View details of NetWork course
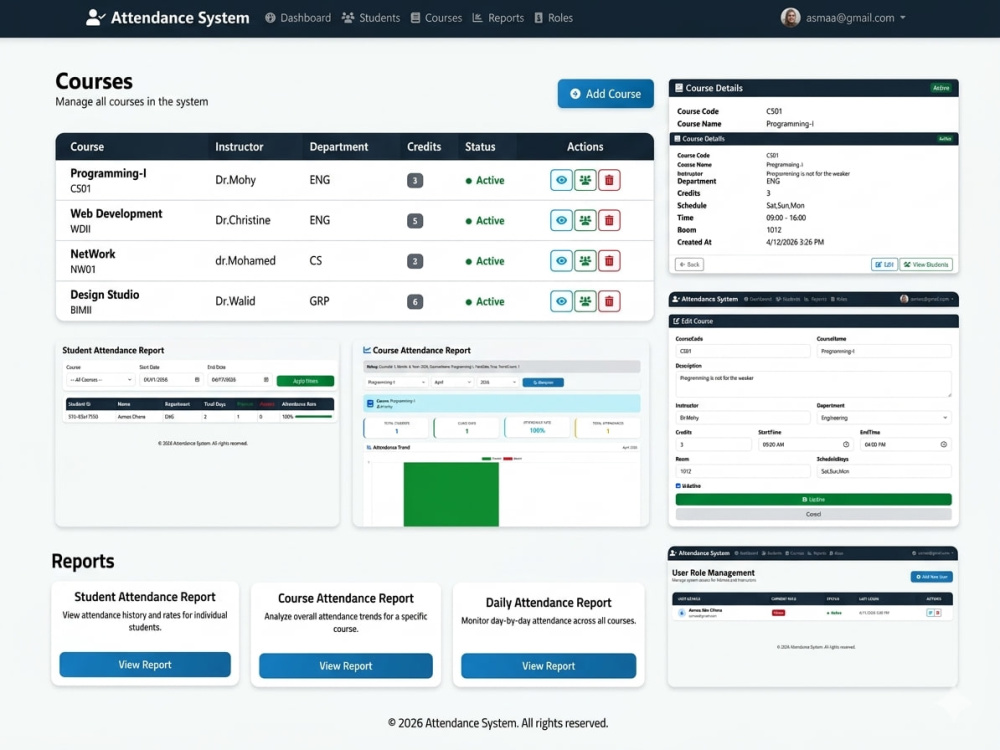 561,261
